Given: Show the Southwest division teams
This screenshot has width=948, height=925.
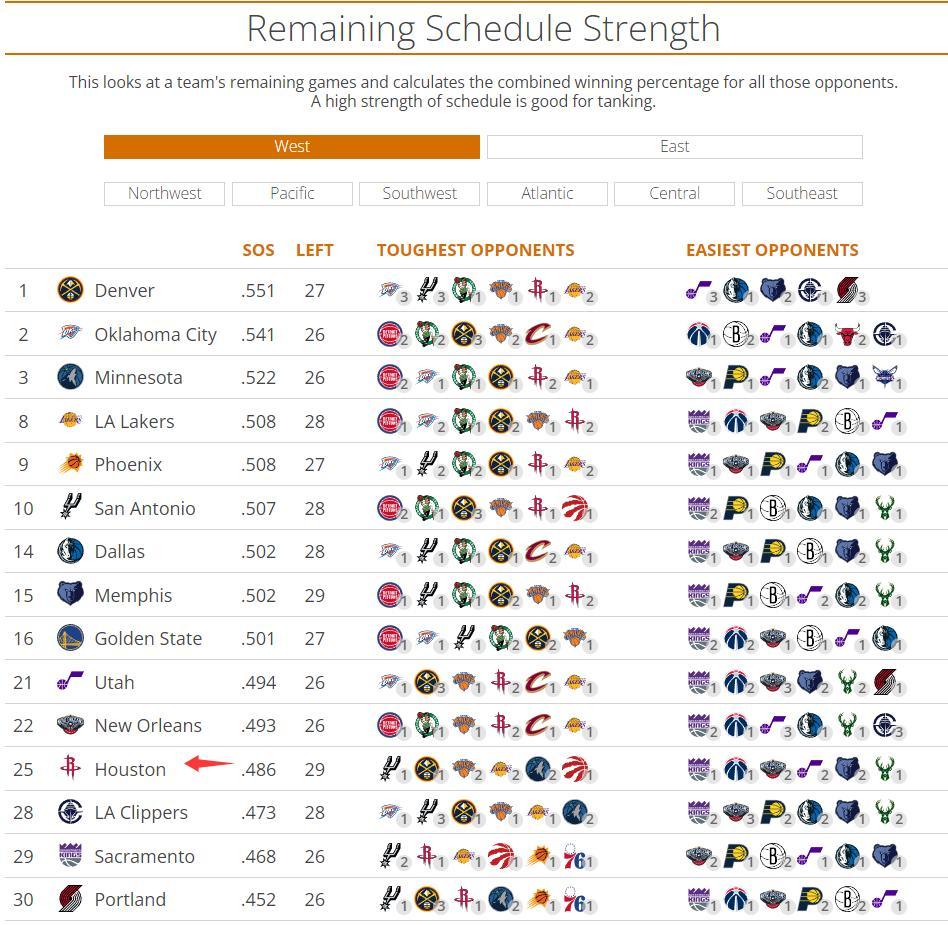Looking at the screenshot, I should click(420, 194).
